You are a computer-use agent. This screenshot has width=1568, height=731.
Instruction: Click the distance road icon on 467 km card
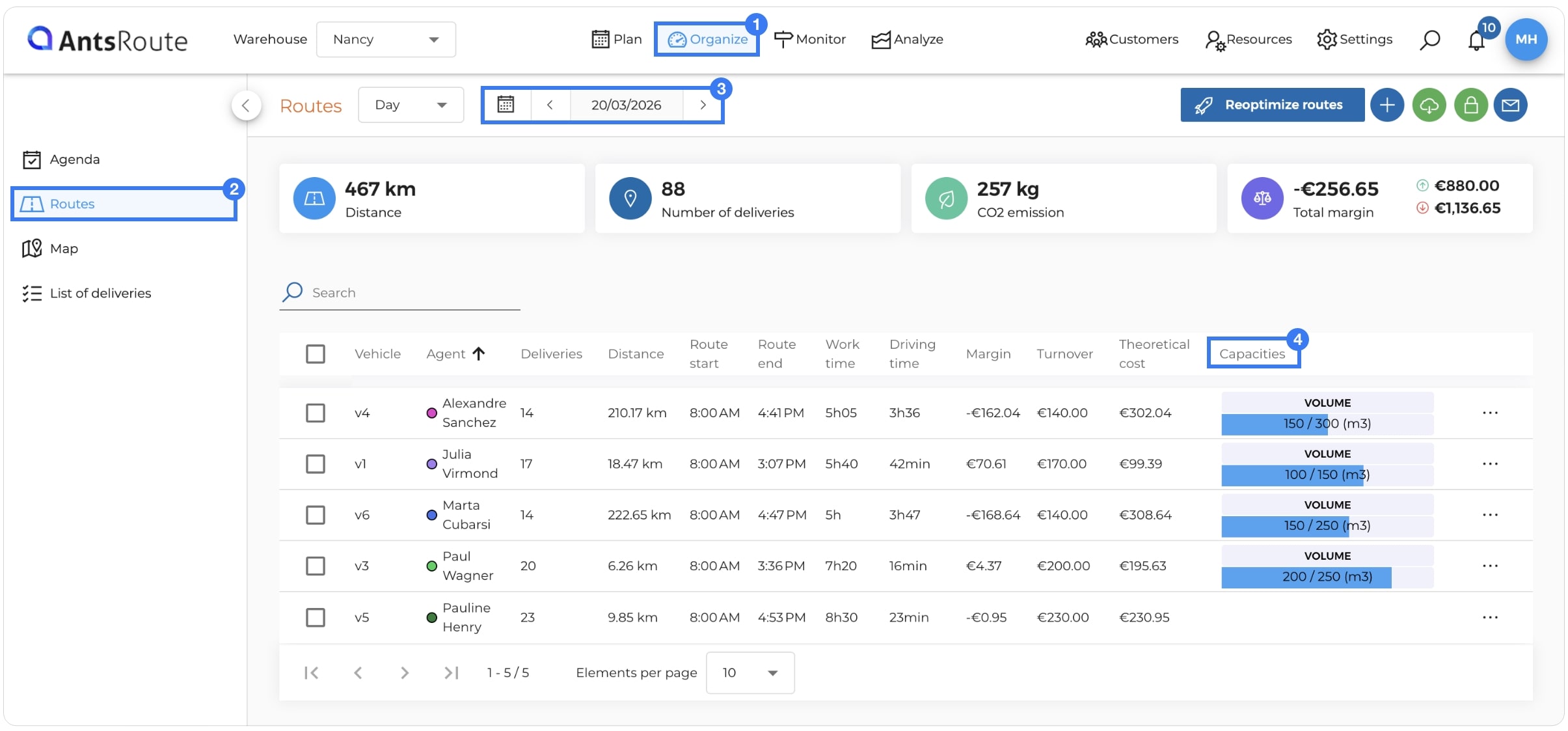314,198
